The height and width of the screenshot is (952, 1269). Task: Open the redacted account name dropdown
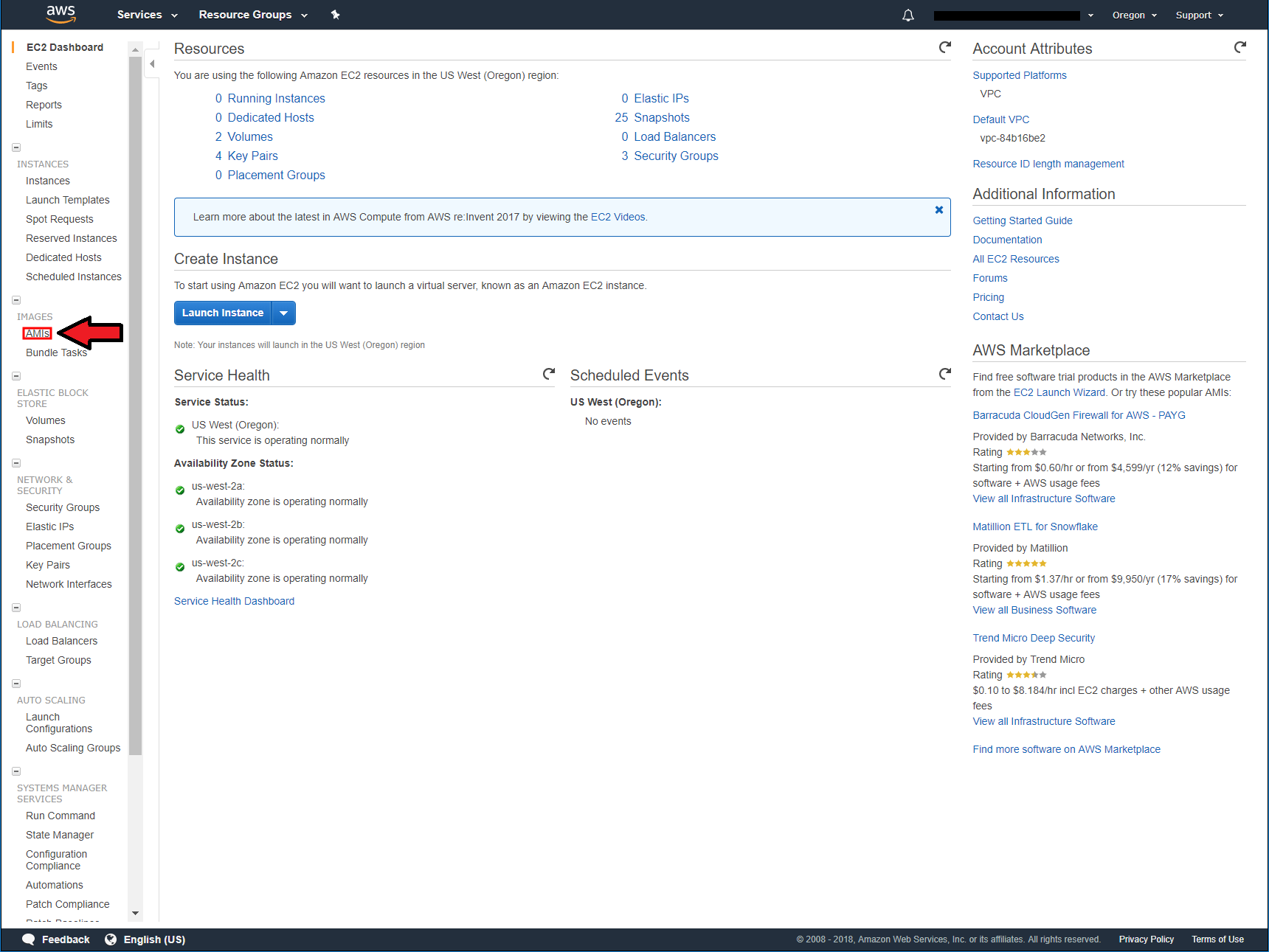point(1013,15)
